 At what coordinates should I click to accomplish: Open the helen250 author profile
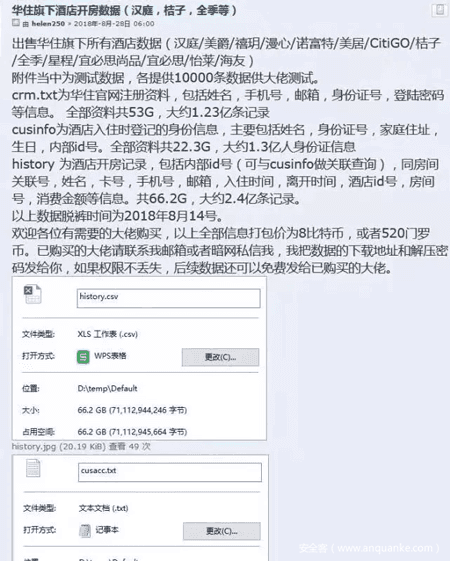(x=48, y=24)
